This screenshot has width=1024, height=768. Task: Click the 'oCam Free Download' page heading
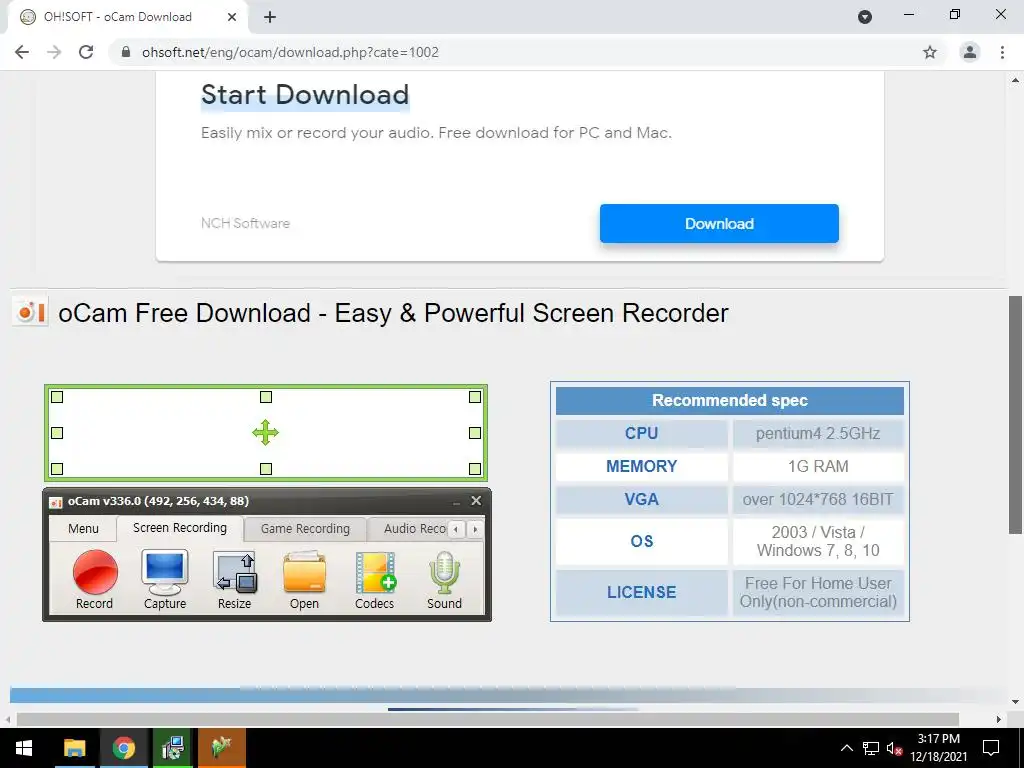pyautogui.click(x=393, y=313)
